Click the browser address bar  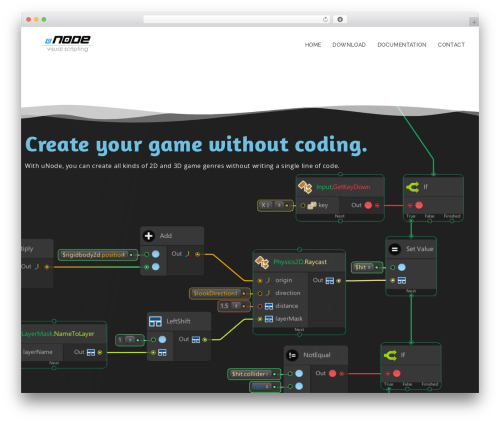click(x=237, y=19)
